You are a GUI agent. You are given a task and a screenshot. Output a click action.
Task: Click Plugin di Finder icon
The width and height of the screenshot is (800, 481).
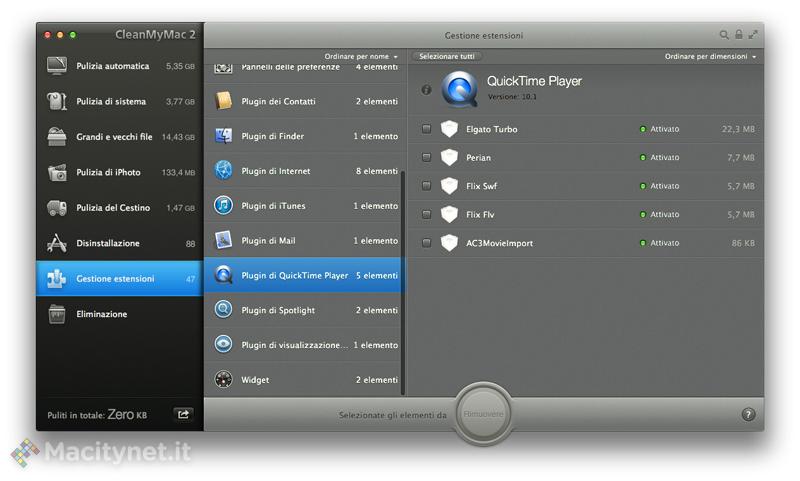(x=223, y=136)
